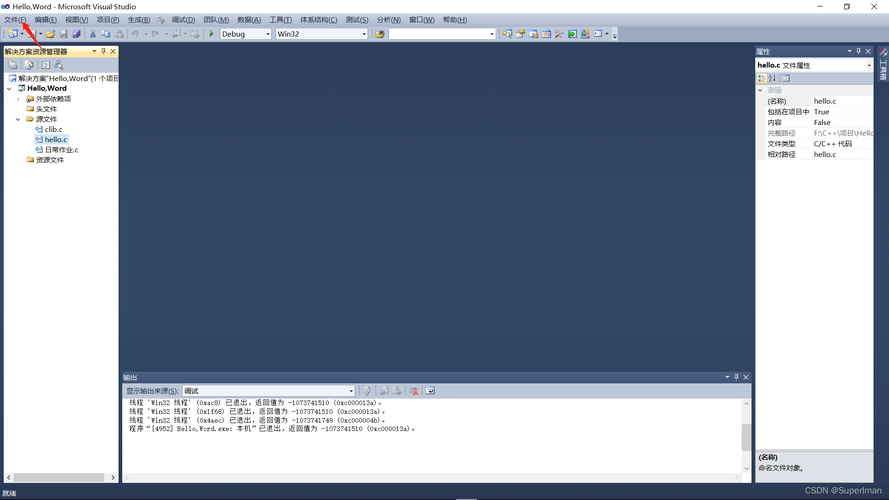Toggle Categorized view in Properties panel
The width and height of the screenshot is (889, 500).
pos(762,78)
